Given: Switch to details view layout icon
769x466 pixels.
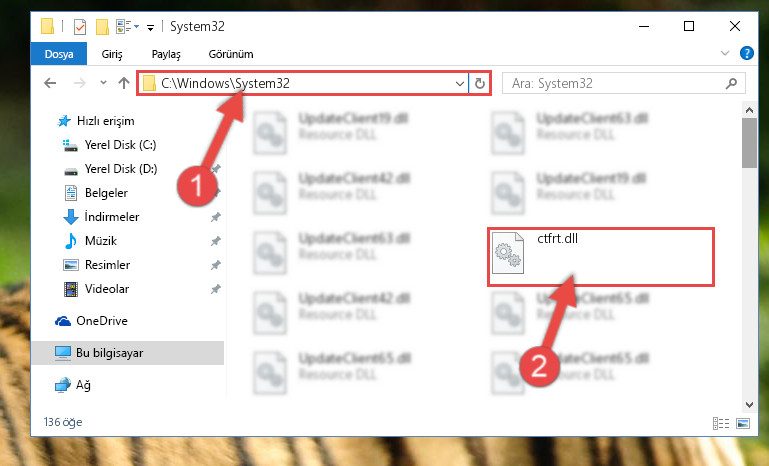Looking at the screenshot, I should 720,423.
